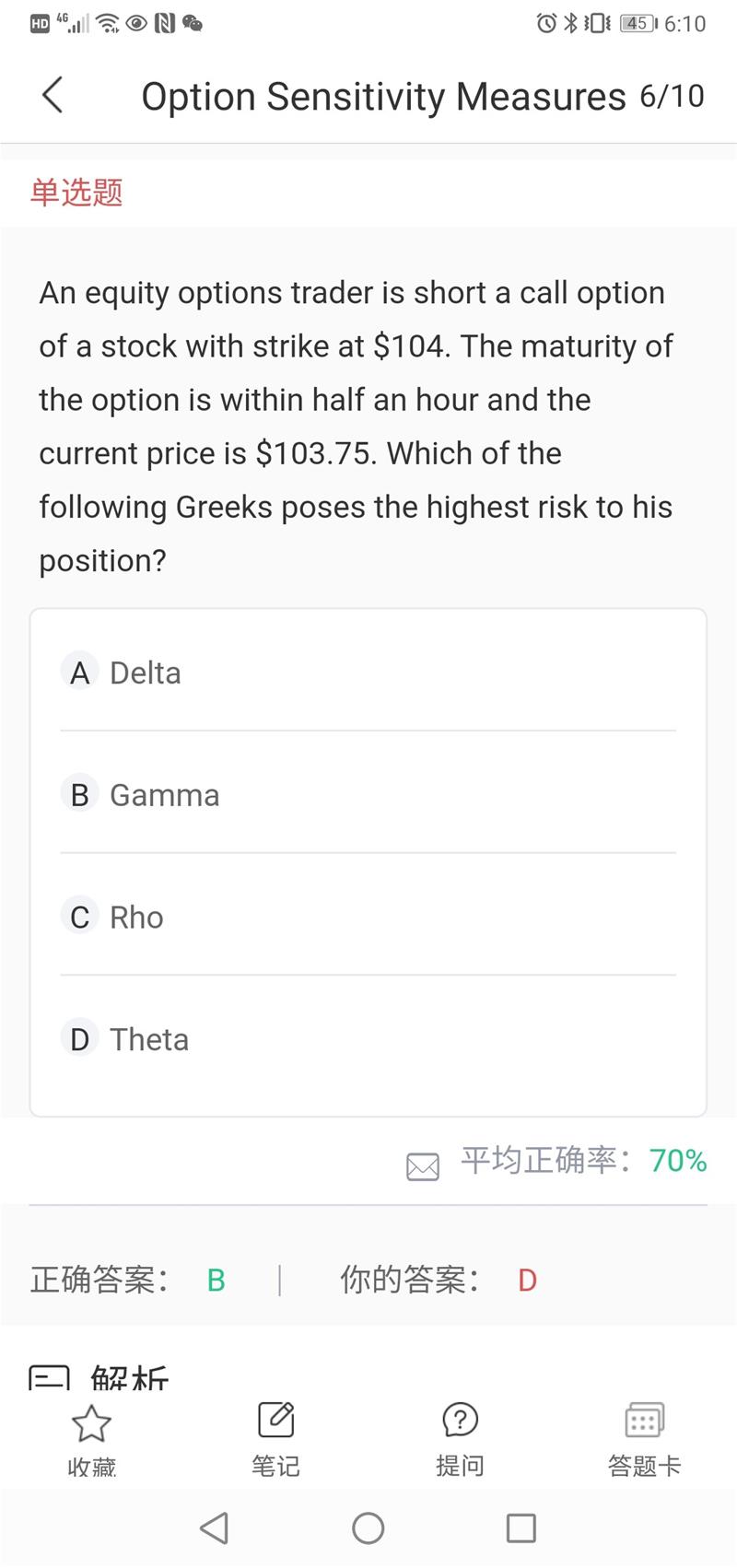This screenshot has width=737, height=1568.
Task: Tap the explanation section icon
Action: 49,1378
